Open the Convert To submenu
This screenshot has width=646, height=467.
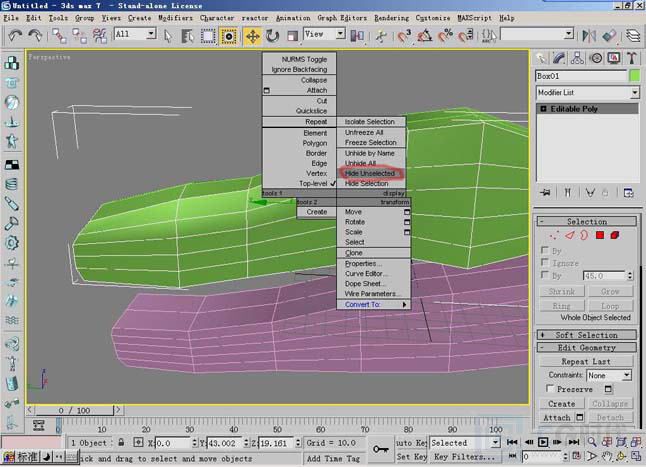374,304
